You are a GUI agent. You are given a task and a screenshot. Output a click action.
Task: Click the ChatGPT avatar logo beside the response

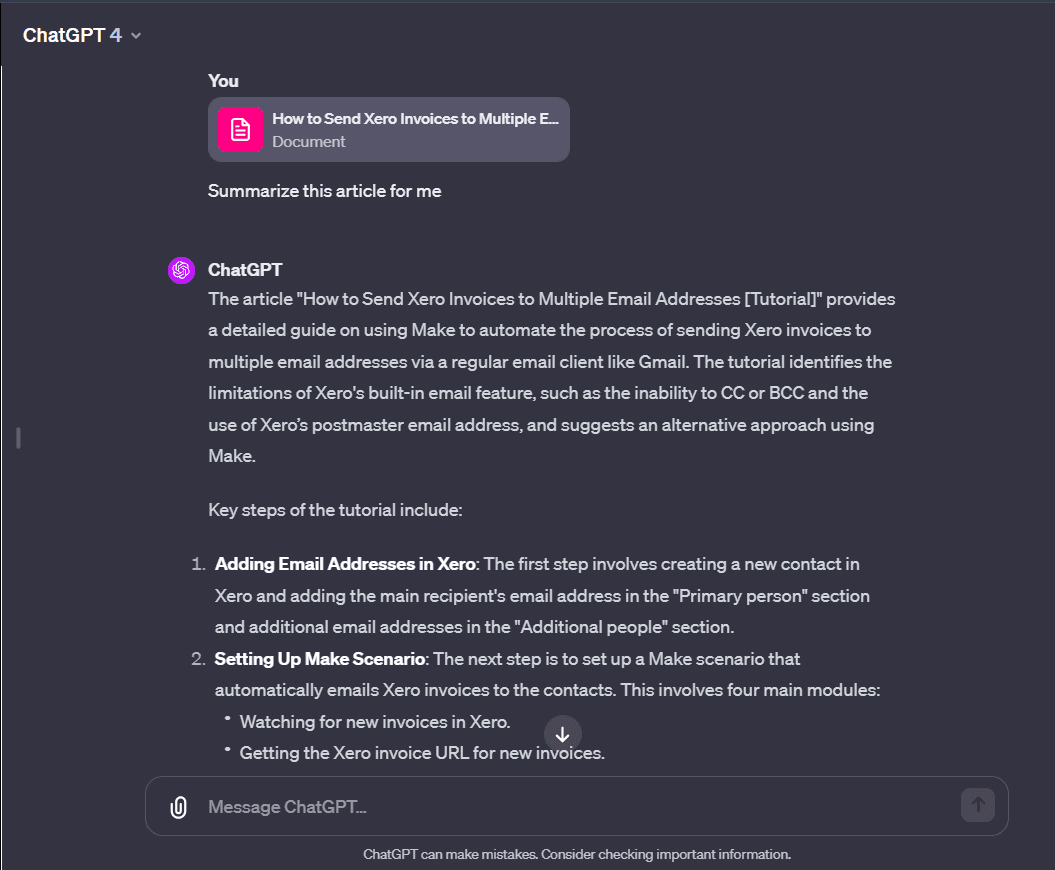coord(181,269)
